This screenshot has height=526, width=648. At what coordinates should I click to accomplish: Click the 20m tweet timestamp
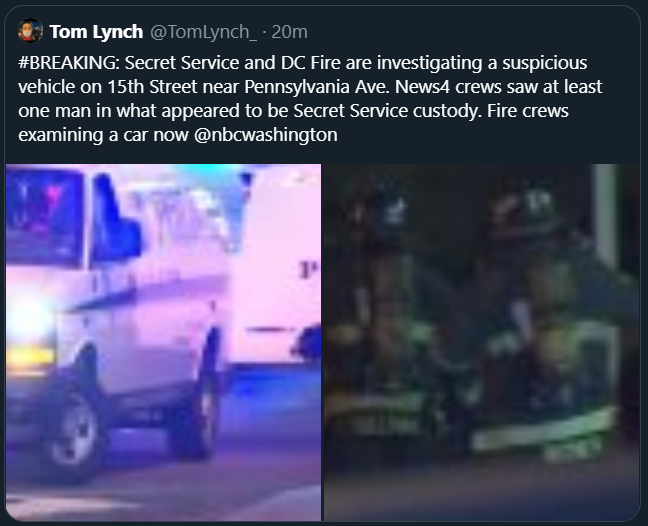click(x=289, y=32)
